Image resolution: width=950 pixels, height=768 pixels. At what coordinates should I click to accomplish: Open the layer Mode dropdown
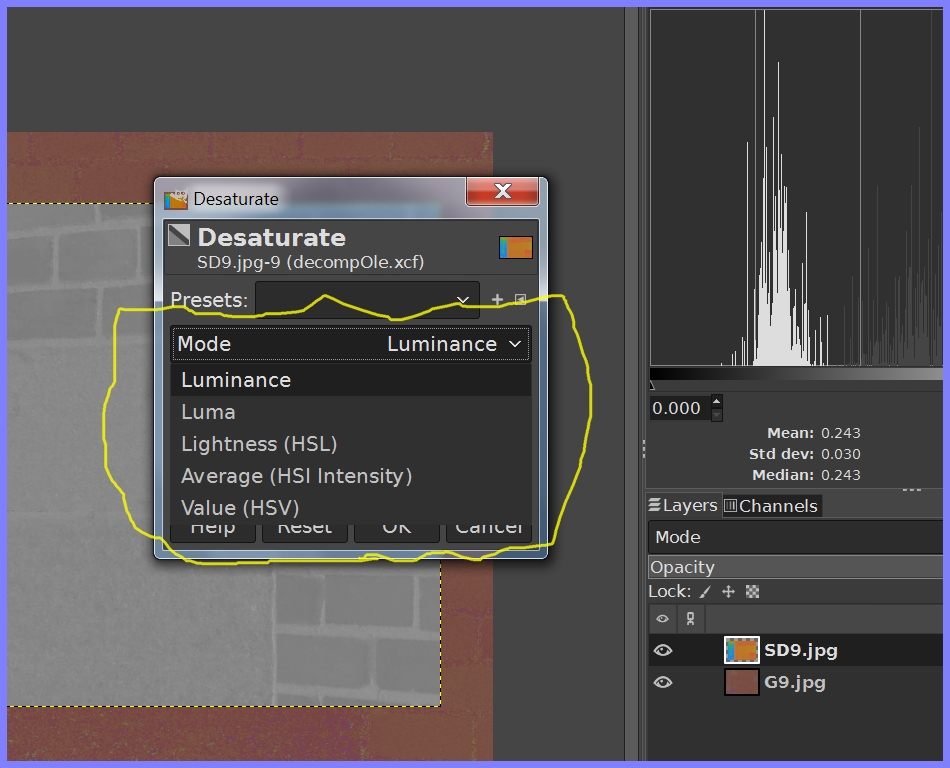[x=795, y=537]
